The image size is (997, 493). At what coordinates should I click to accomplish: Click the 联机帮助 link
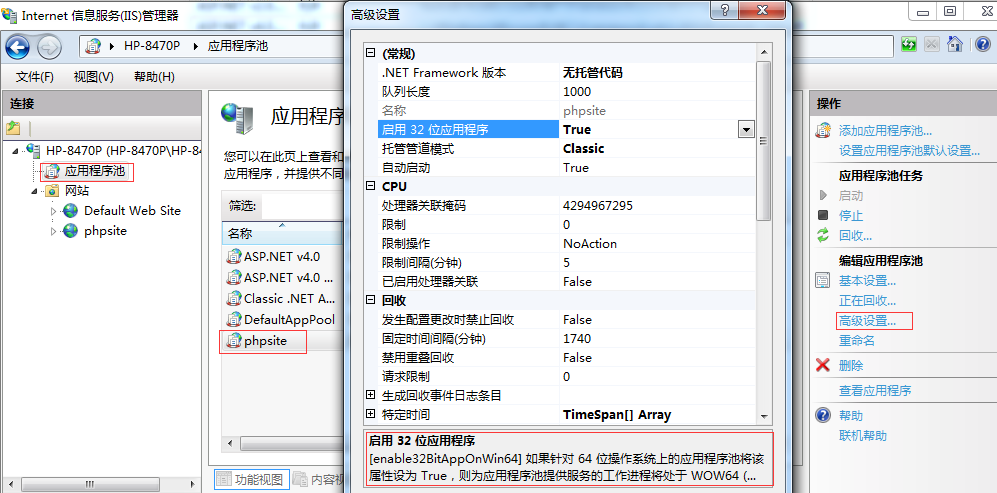tap(863, 436)
